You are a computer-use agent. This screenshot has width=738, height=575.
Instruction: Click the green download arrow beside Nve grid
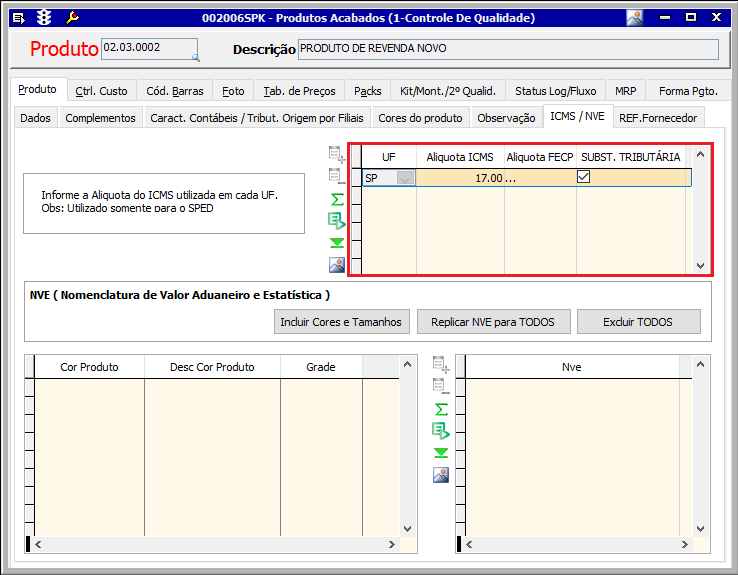click(x=441, y=453)
